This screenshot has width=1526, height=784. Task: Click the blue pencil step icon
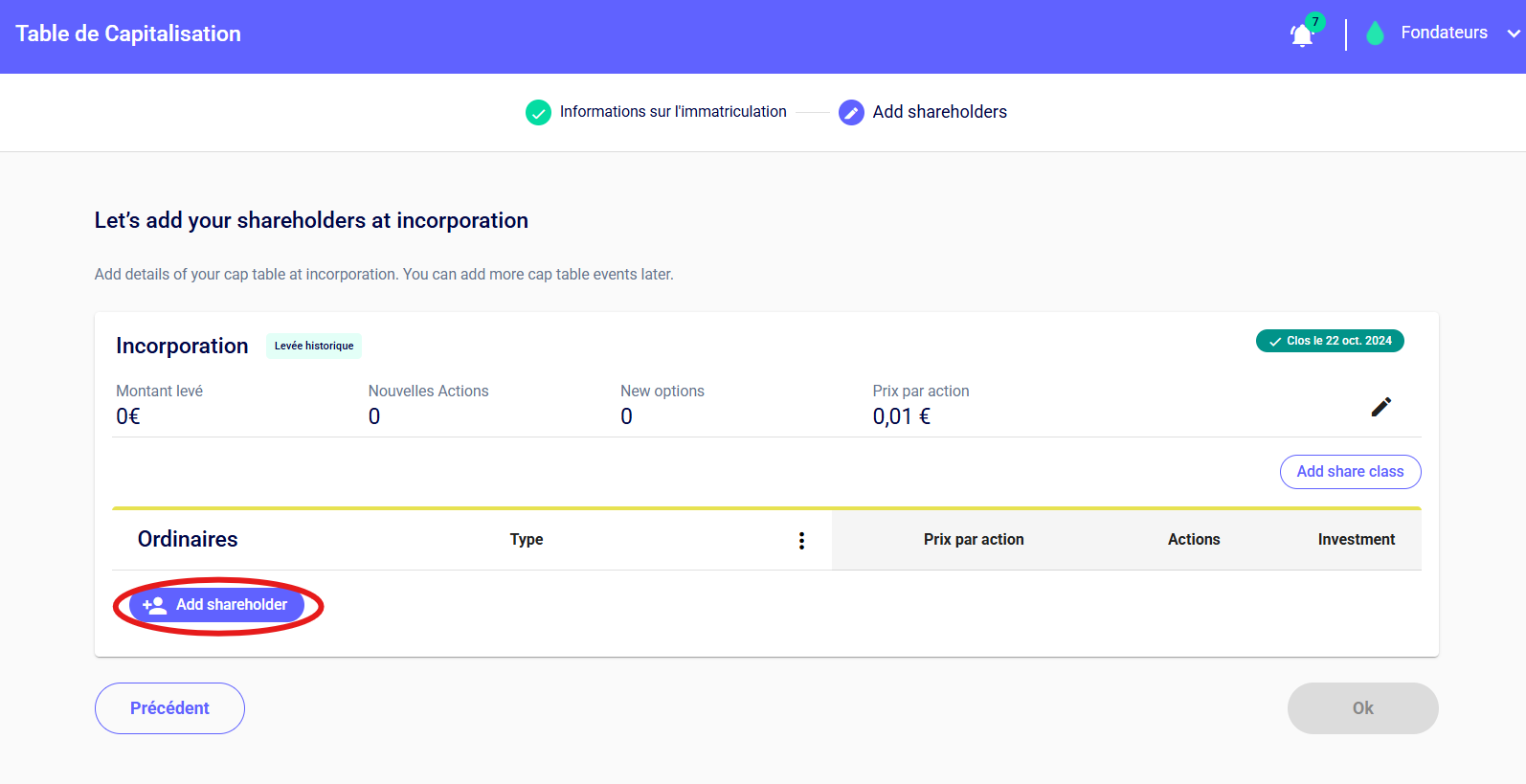coord(850,112)
